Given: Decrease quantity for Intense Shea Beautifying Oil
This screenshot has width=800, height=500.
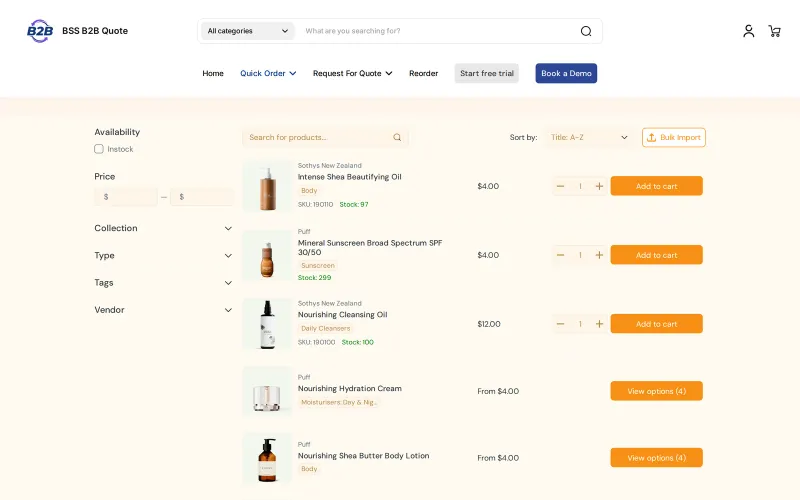Looking at the screenshot, I should pyautogui.click(x=560, y=186).
